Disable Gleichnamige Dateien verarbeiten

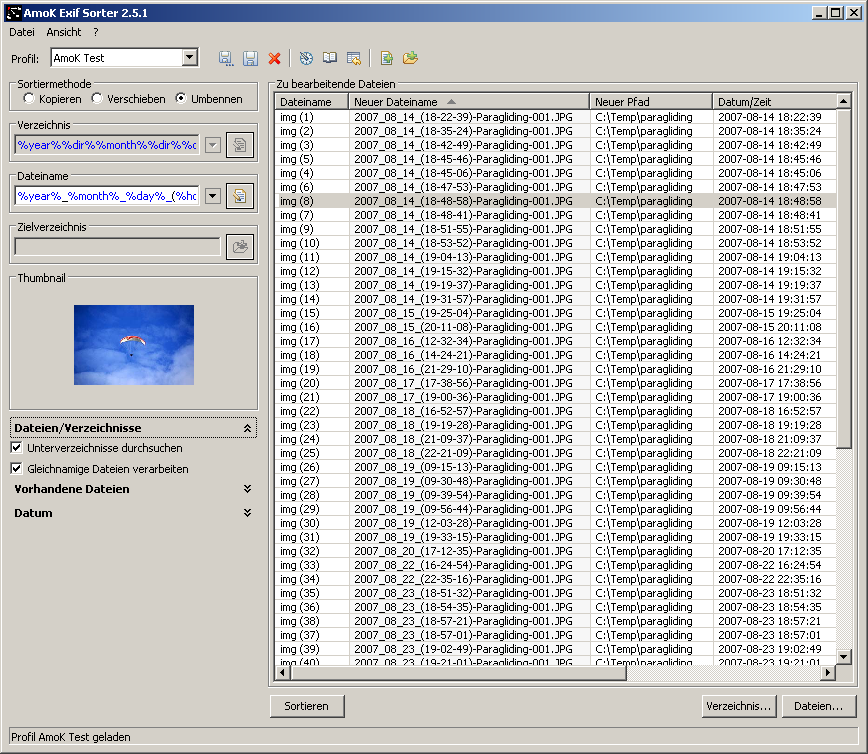[x=17, y=468]
